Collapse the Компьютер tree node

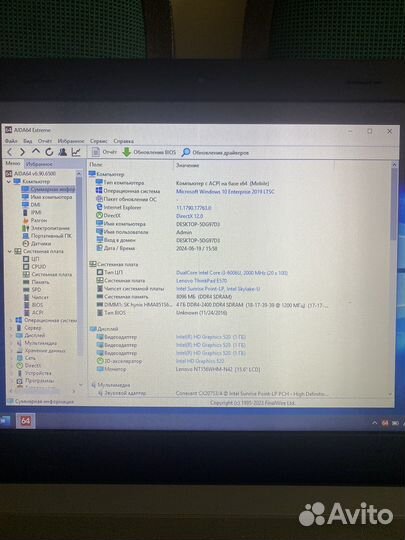pos(9,181)
